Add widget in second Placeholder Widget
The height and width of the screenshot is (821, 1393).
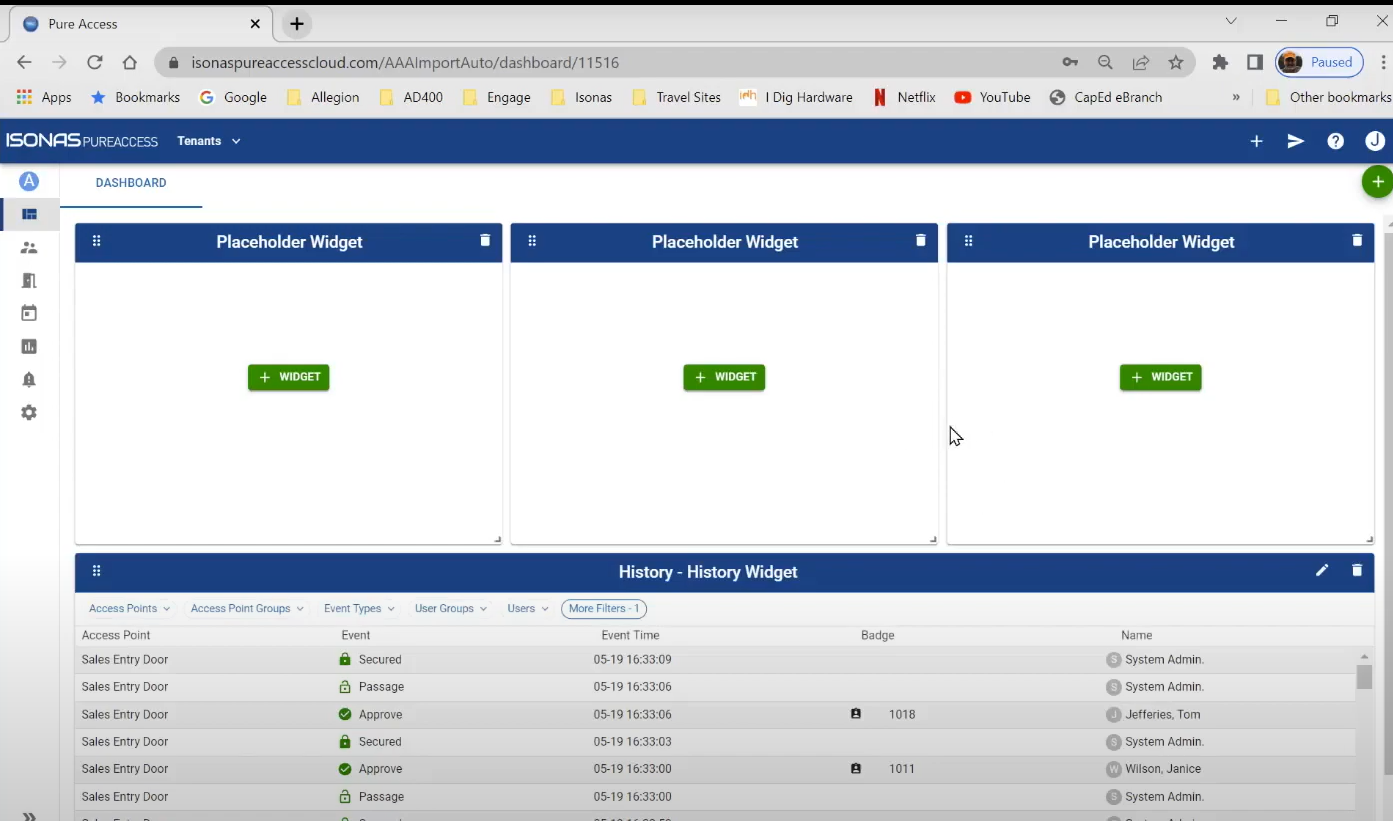(724, 377)
